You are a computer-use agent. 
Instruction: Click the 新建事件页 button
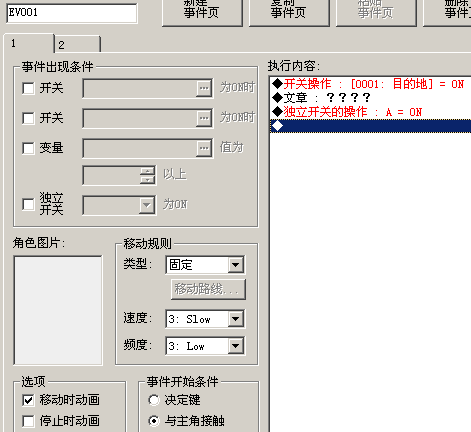[202, 12]
